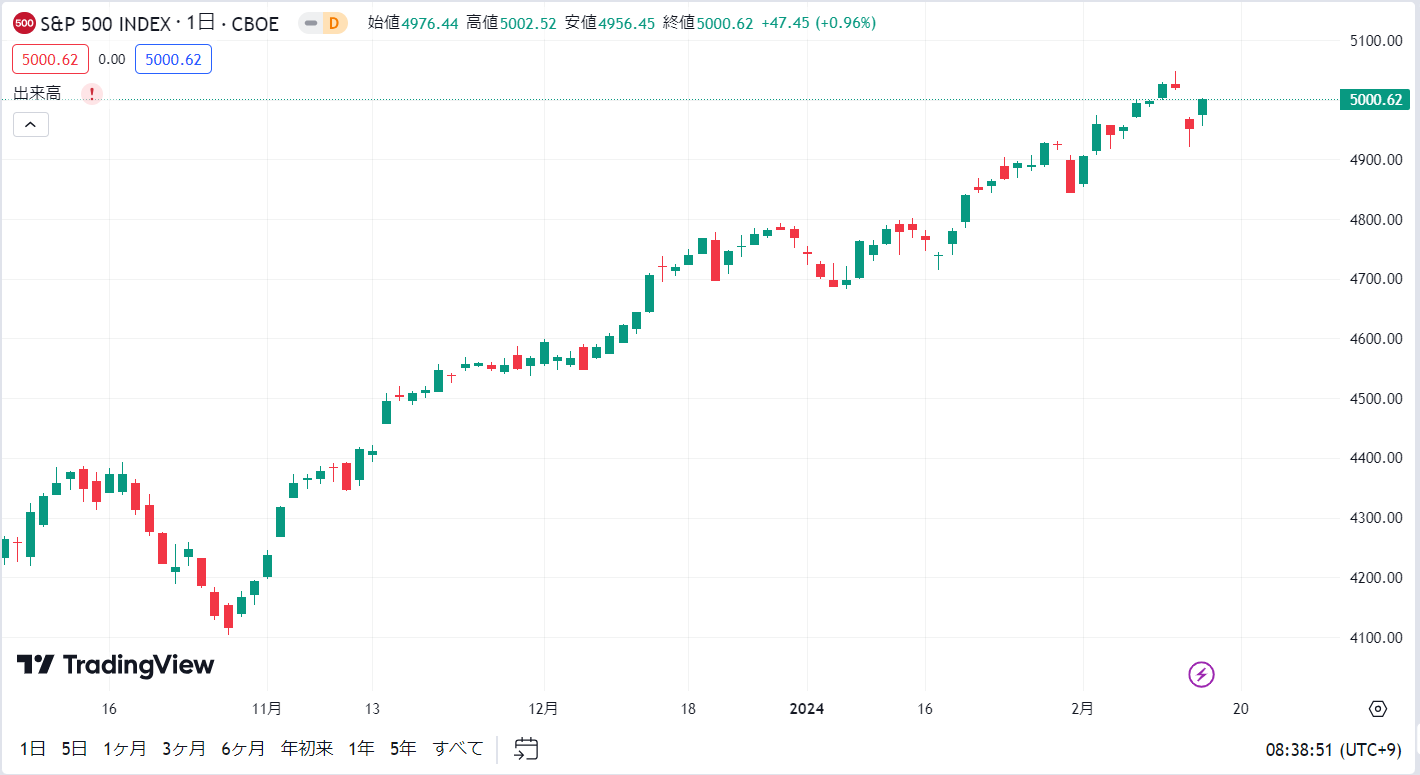The image size is (1420, 775).
Task: Choose the 年初来 (year-to-date) range
Action: tap(307, 748)
